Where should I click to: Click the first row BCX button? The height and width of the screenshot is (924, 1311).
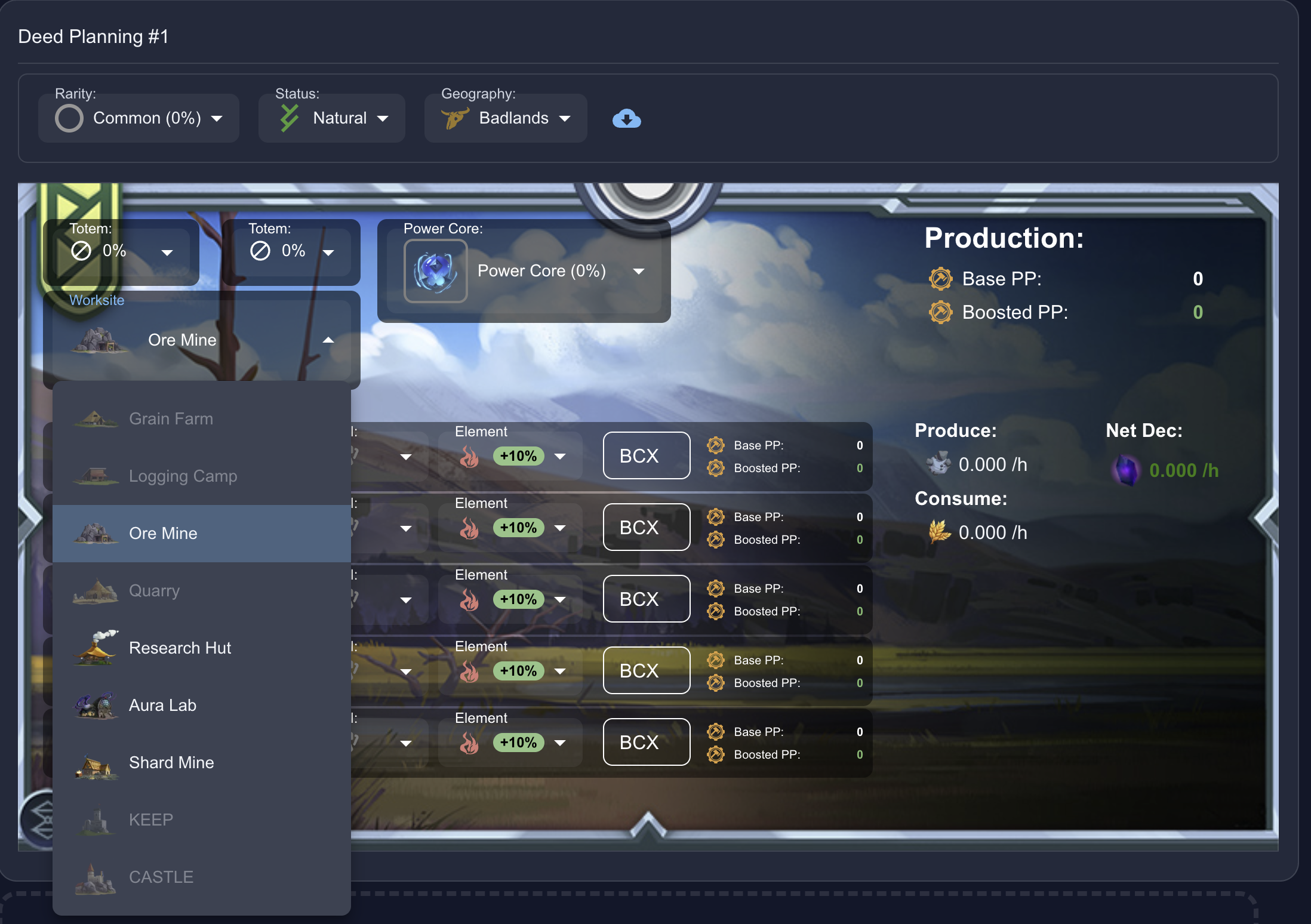click(x=647, y=456)
